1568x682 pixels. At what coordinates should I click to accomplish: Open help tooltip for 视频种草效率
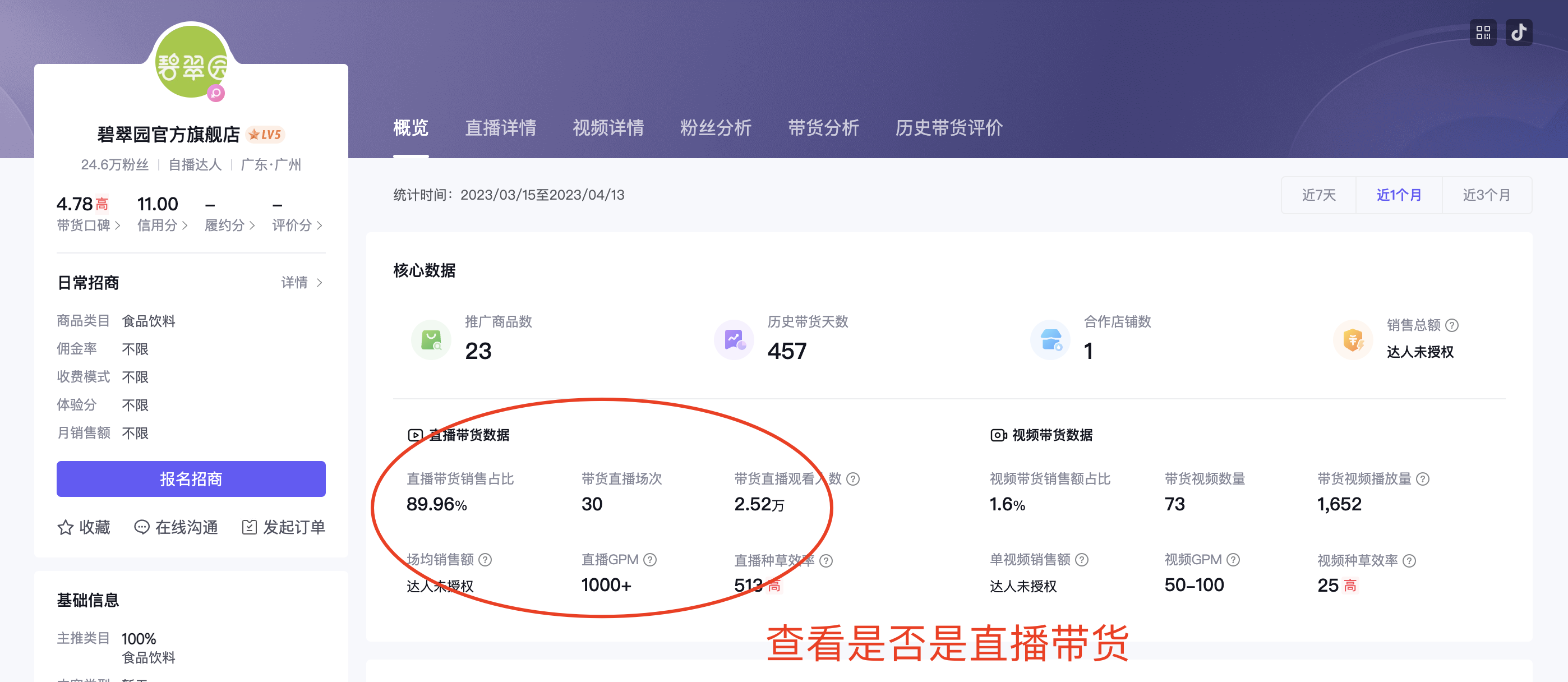[x=1409, y=561]
